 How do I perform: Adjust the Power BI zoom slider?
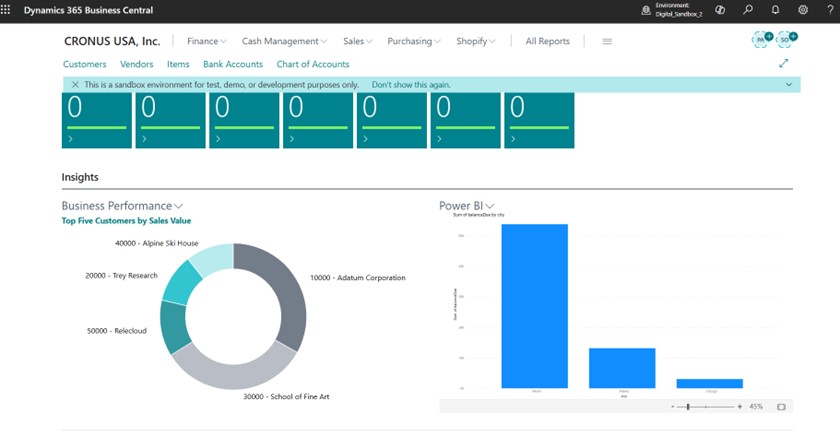click(688, 407)
